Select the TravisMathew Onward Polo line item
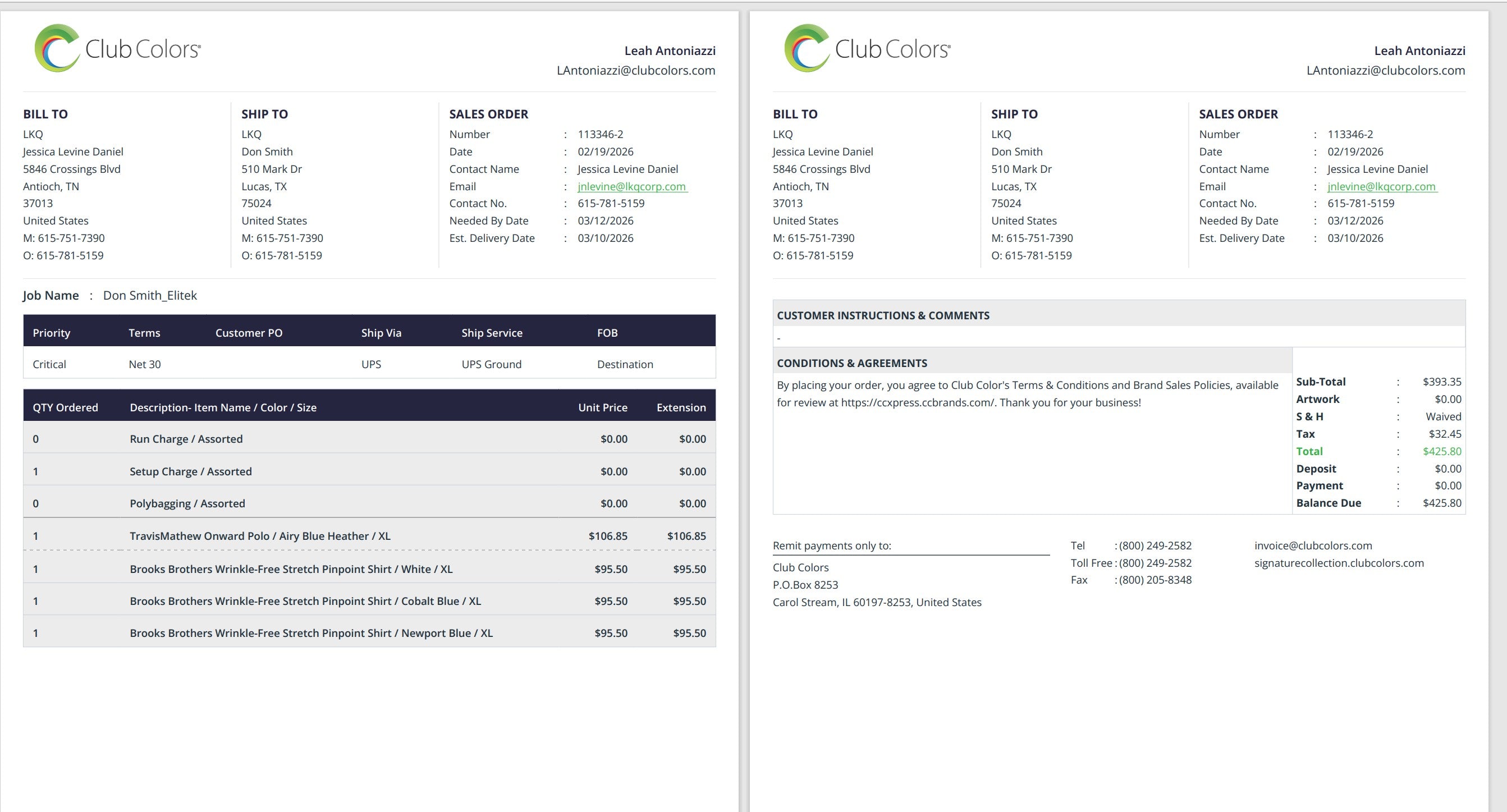This screenshot has width=1507, height=812. pyautogui.click(x=260, y=536)
